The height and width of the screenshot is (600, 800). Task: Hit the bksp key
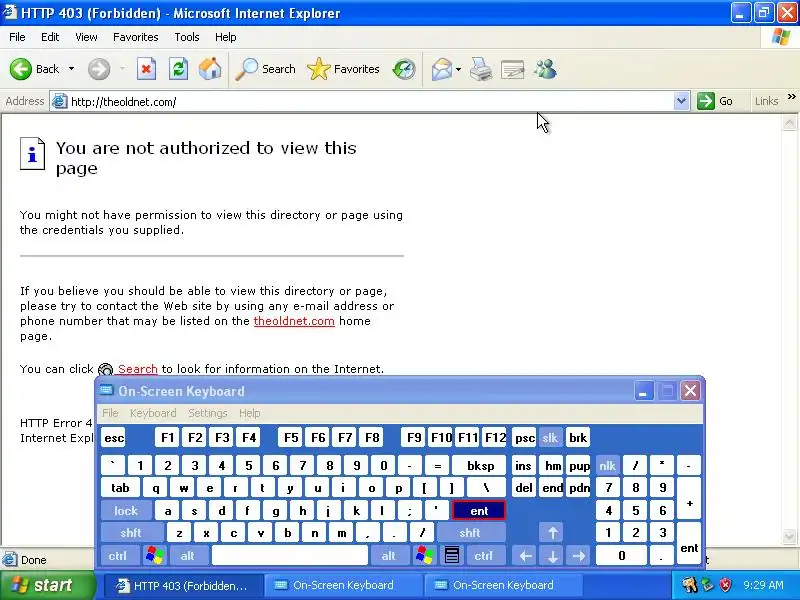pos(480,466)
